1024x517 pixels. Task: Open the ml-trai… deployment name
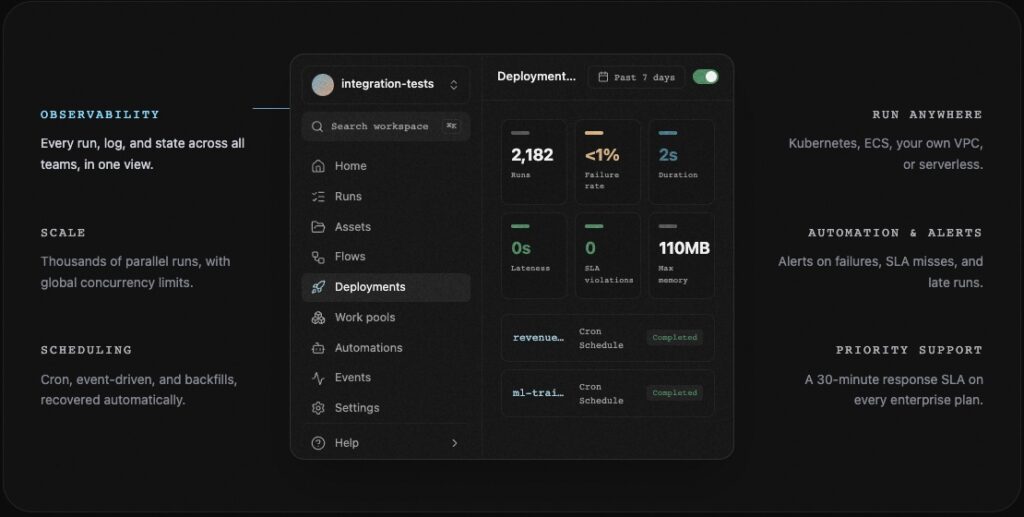tap(538, 393)
